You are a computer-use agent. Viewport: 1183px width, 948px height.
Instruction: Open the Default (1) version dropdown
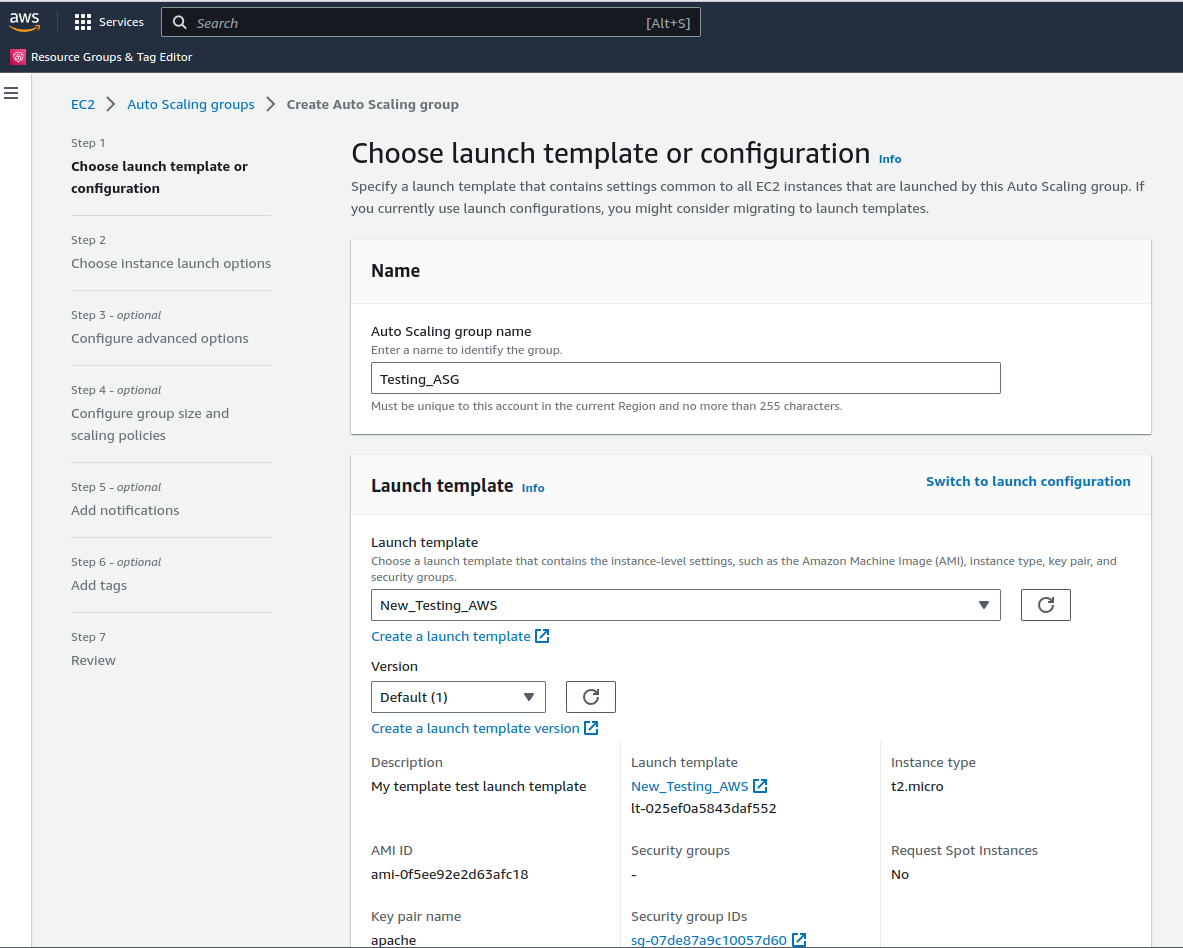458,697
